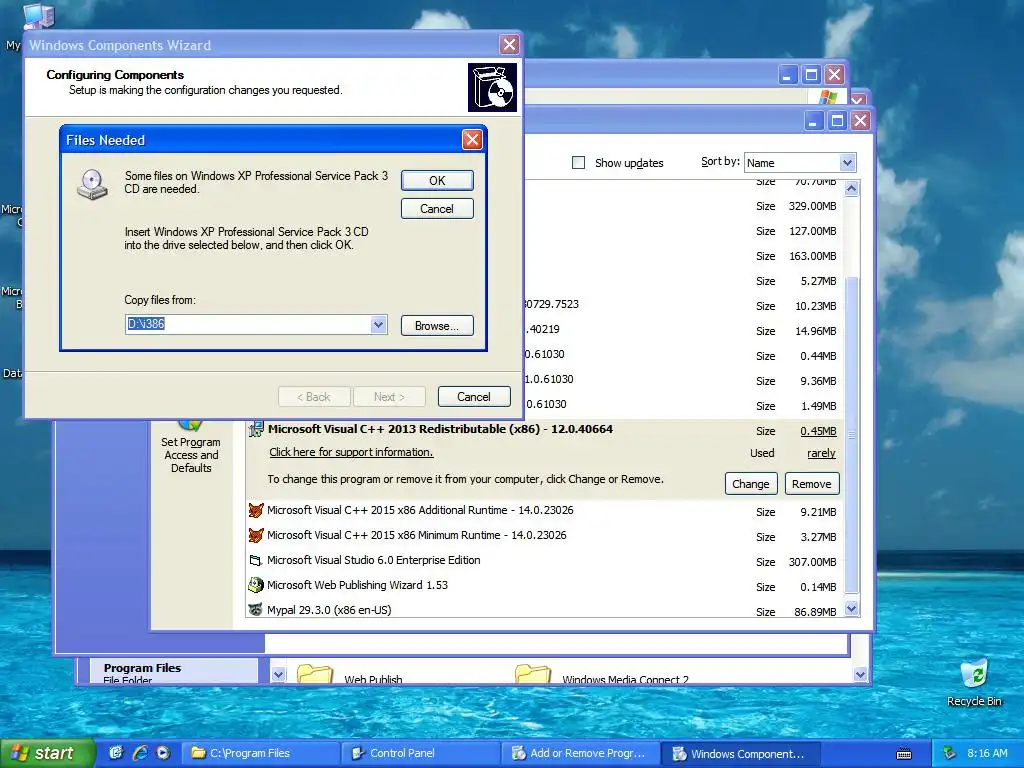Click the Copy files from path field

(x=248, y=325)
